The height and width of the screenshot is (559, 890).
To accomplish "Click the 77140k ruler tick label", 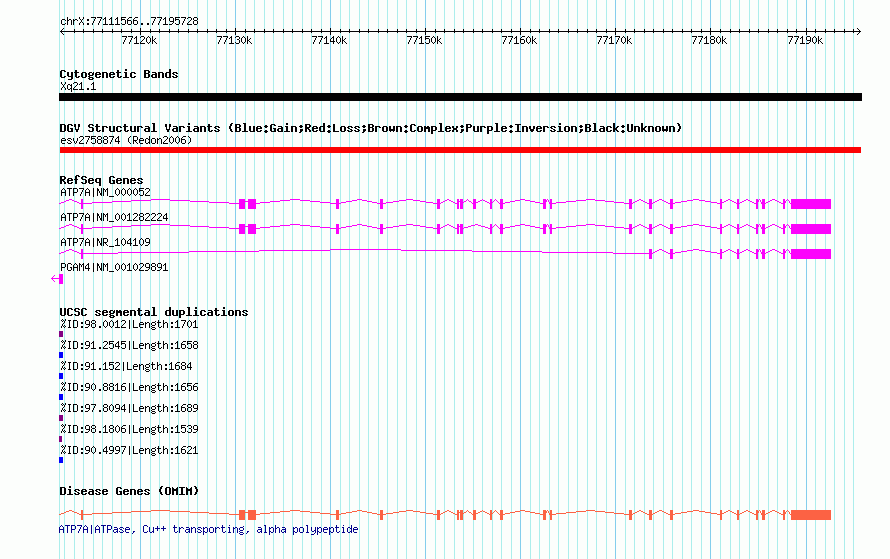I will click(329, 40).
